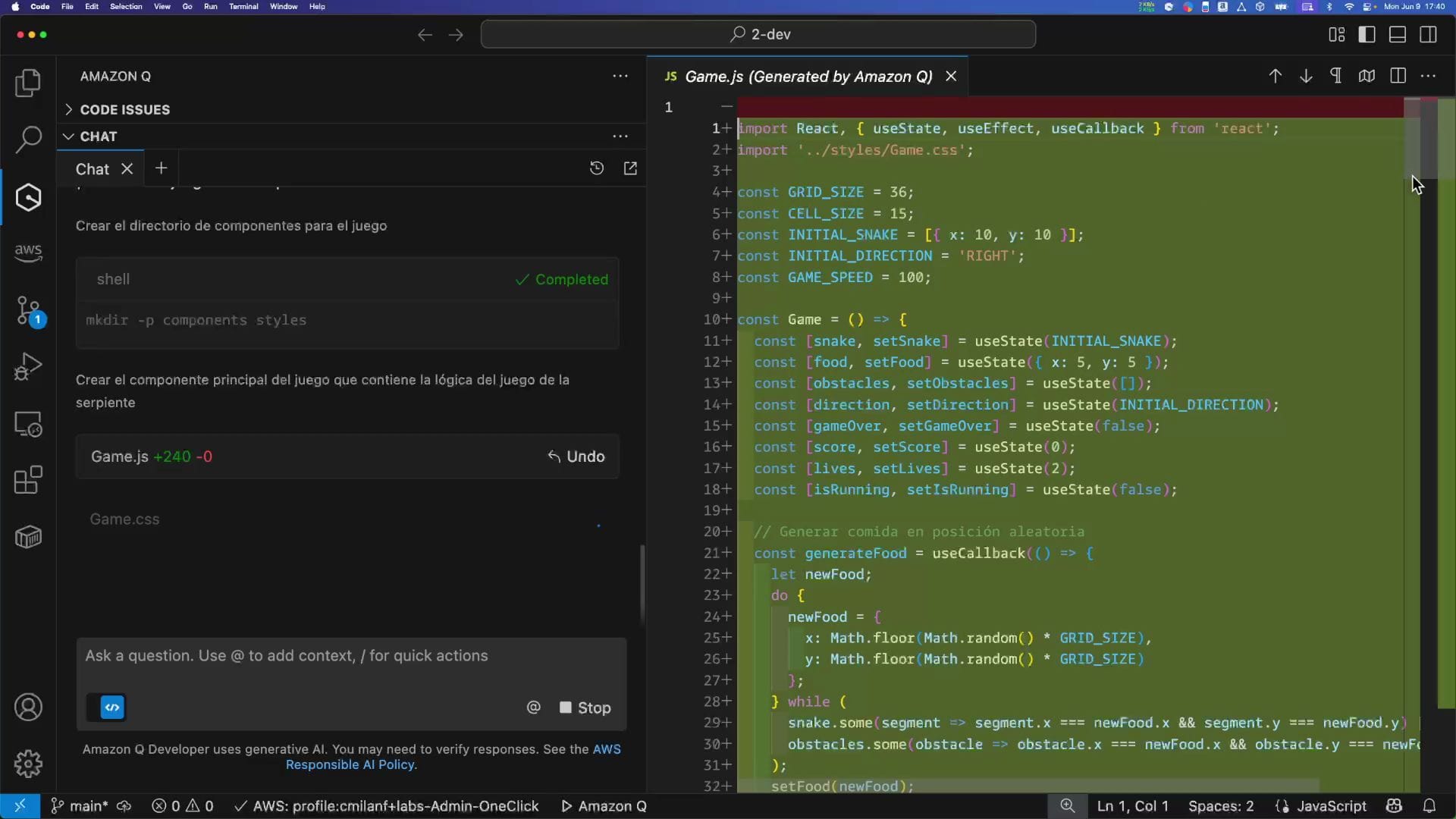The image size is (1456, 819).
Task: Open the Selection menu
Action: [x=126, y=6]
